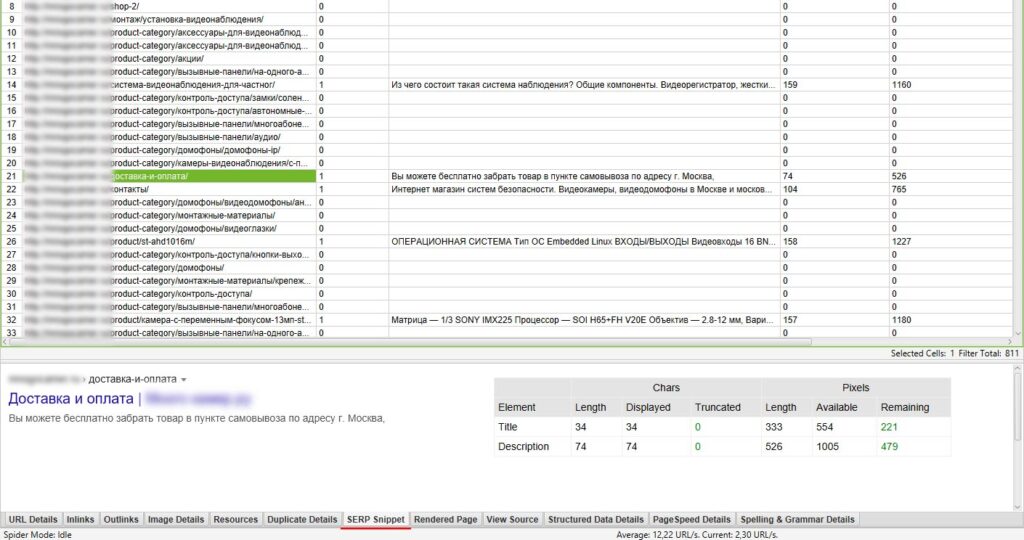Expand dropdown arrow beside доставка-и-оплата breadcrumb
Viewport: 1024px width, 540px height.
click(184, 380)
